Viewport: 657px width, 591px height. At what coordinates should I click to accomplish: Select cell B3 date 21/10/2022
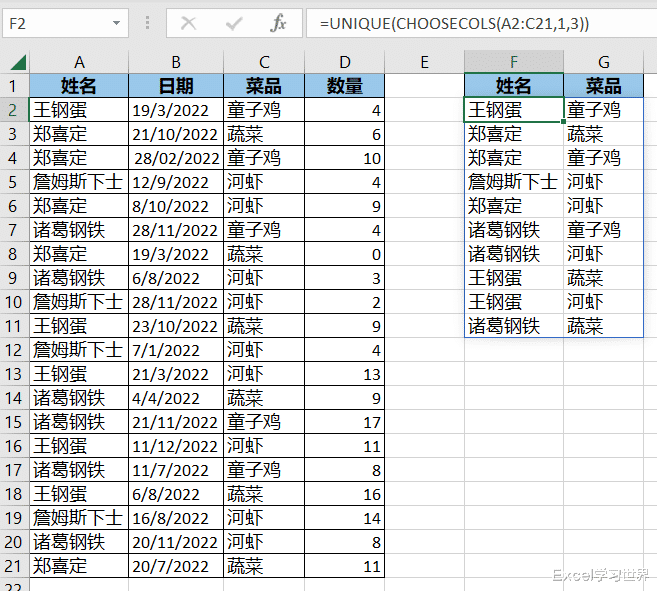coord(176,134)
